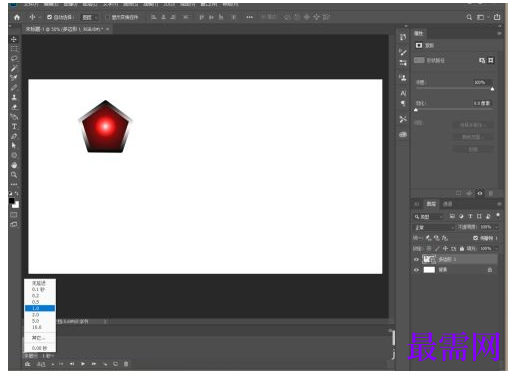The width and height of the screenshot is (519, 378).
Task: Toggle the Propagate Frame 1 checkbox
Action: point(476,238)
